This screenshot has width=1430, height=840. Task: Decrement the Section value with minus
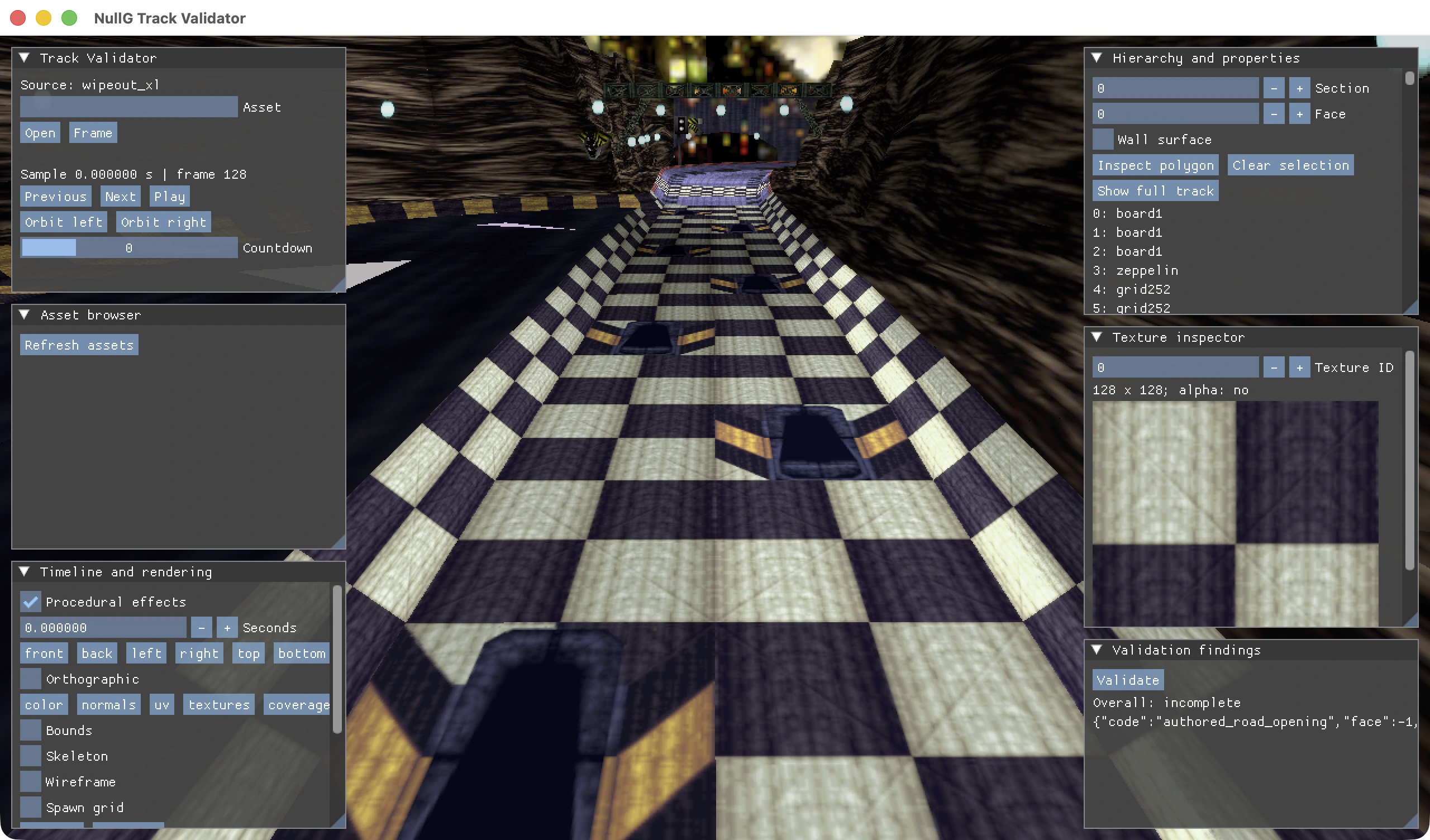(1274, 88)
